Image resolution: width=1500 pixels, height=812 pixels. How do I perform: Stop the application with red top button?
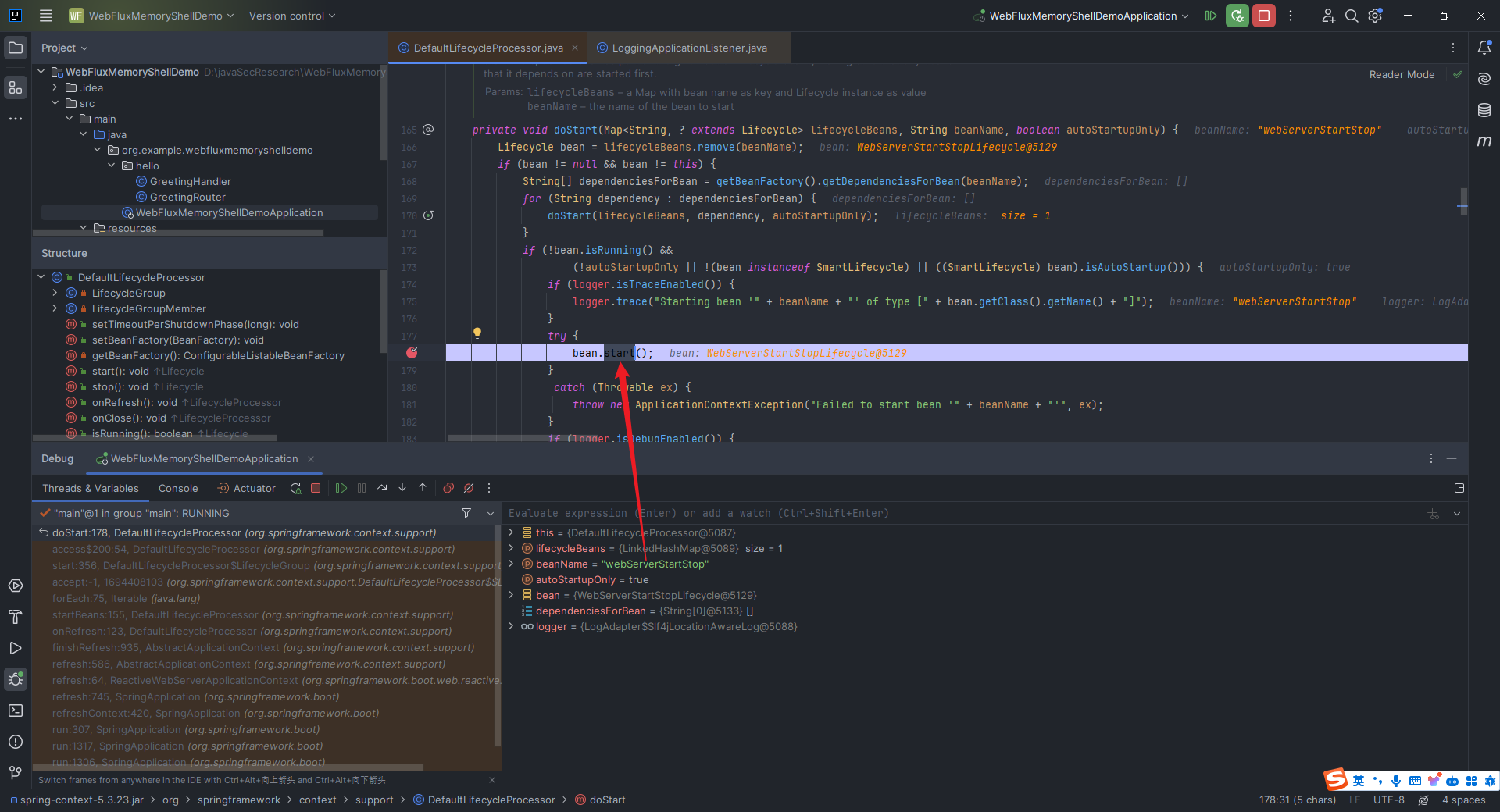point(1263,16)
